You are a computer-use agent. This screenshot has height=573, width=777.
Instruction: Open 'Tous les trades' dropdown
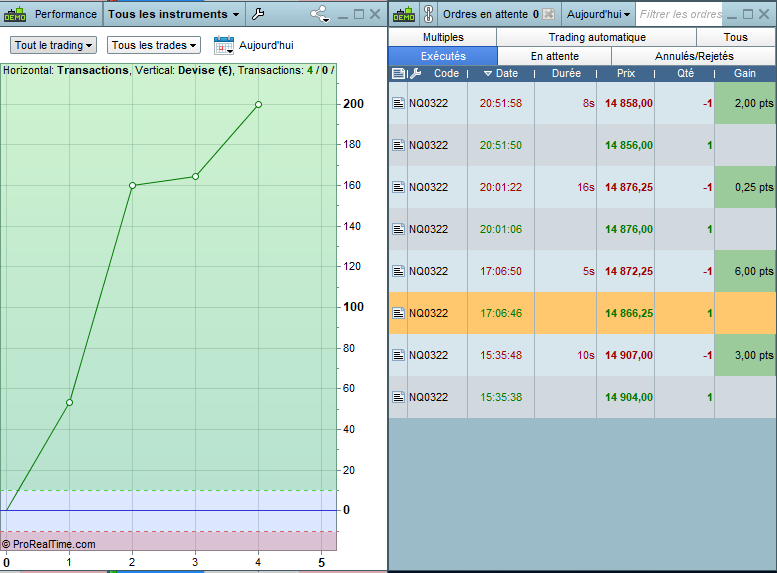point(154,45)
